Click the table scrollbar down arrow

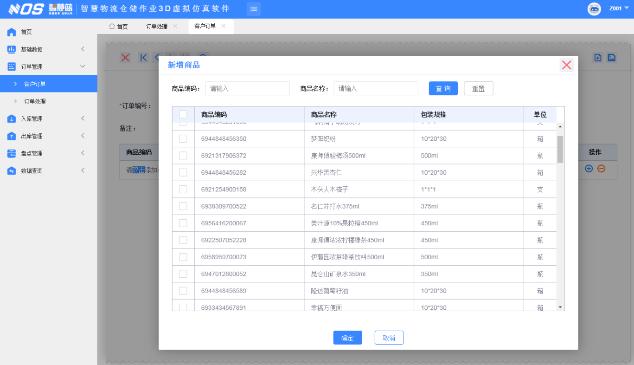point(560,307)
